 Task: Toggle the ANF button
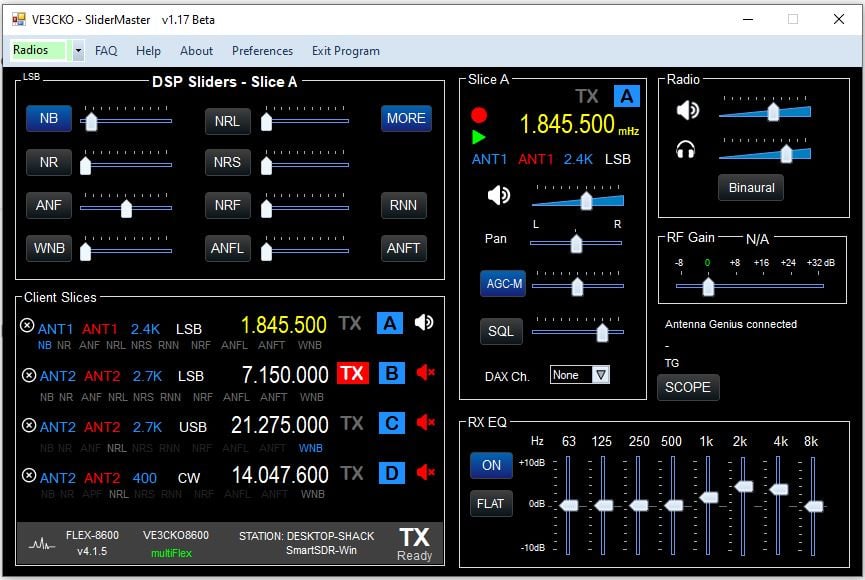click(49, 205)
